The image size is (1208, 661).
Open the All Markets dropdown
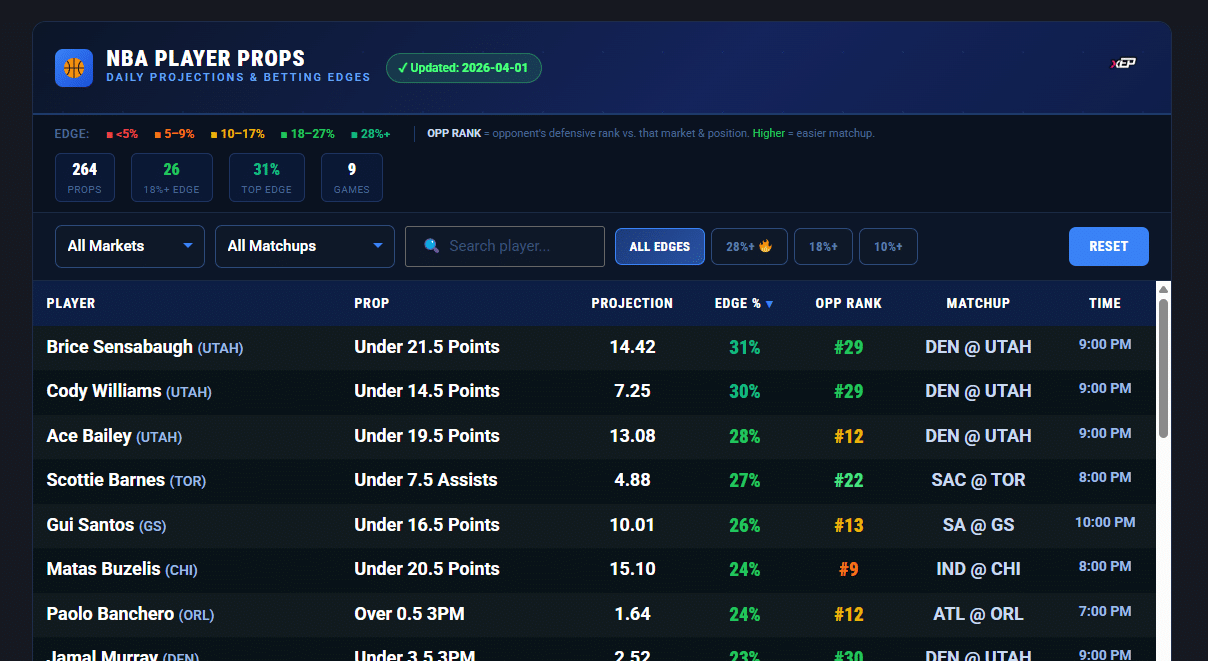[x=130, y=246]
